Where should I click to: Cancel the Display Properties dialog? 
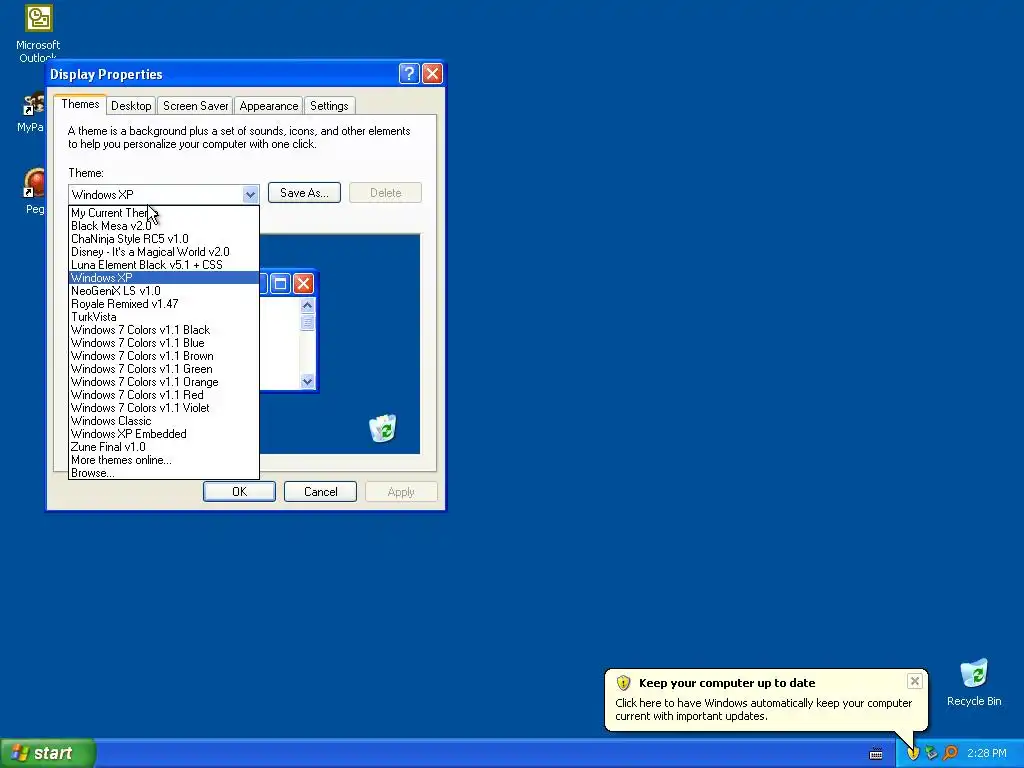coord(320,492)
